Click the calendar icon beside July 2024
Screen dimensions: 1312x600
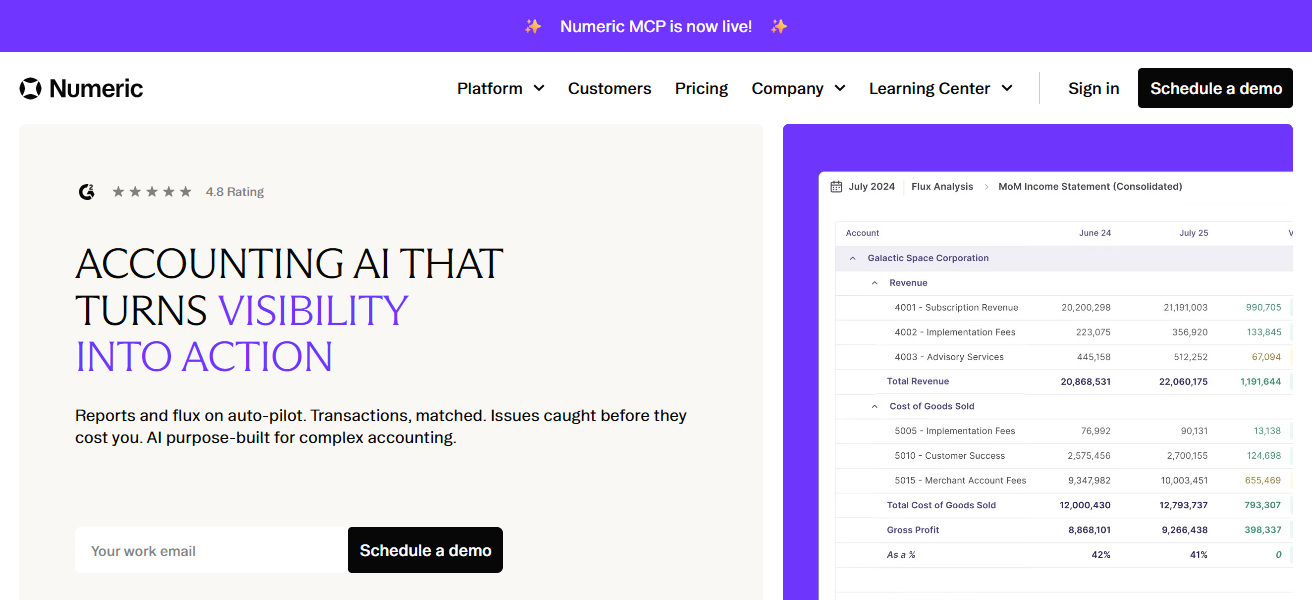coord(836,186)
